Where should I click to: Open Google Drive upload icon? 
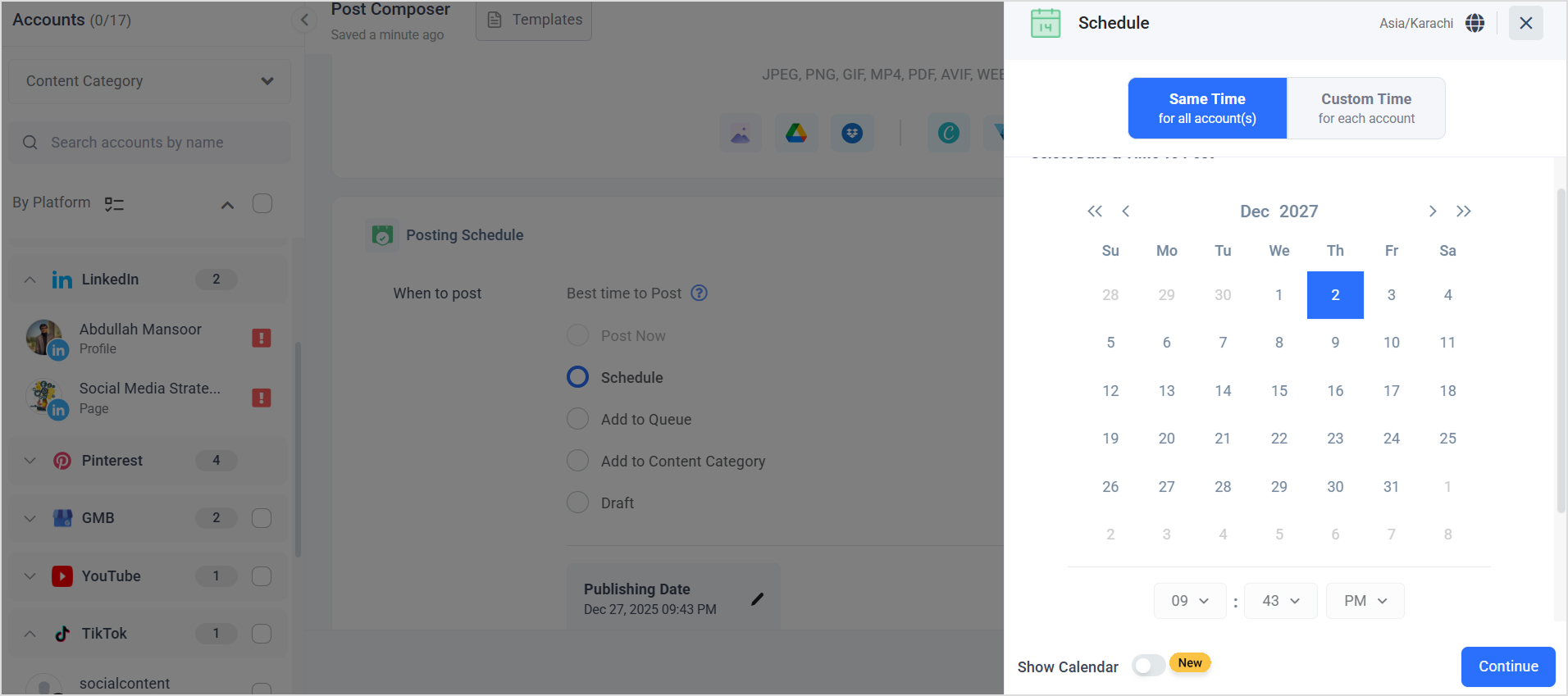click(x=796, y=133)
